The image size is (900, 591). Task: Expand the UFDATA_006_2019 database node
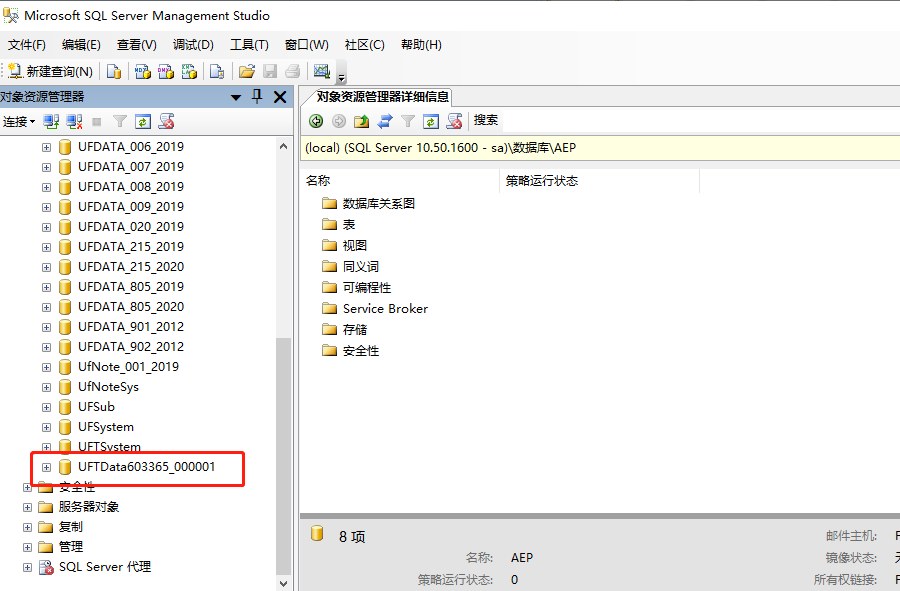pos(46,147)
